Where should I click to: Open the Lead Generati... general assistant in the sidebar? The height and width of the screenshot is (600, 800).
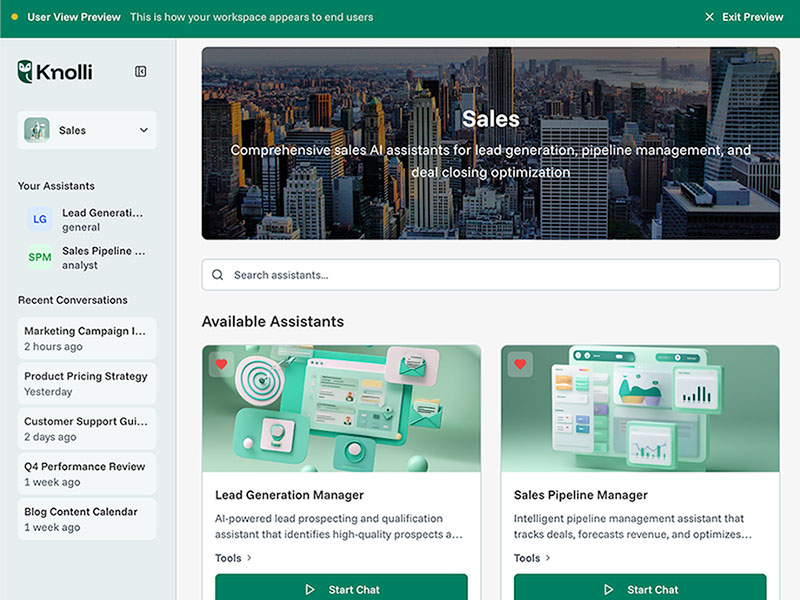tap(87, 219)
